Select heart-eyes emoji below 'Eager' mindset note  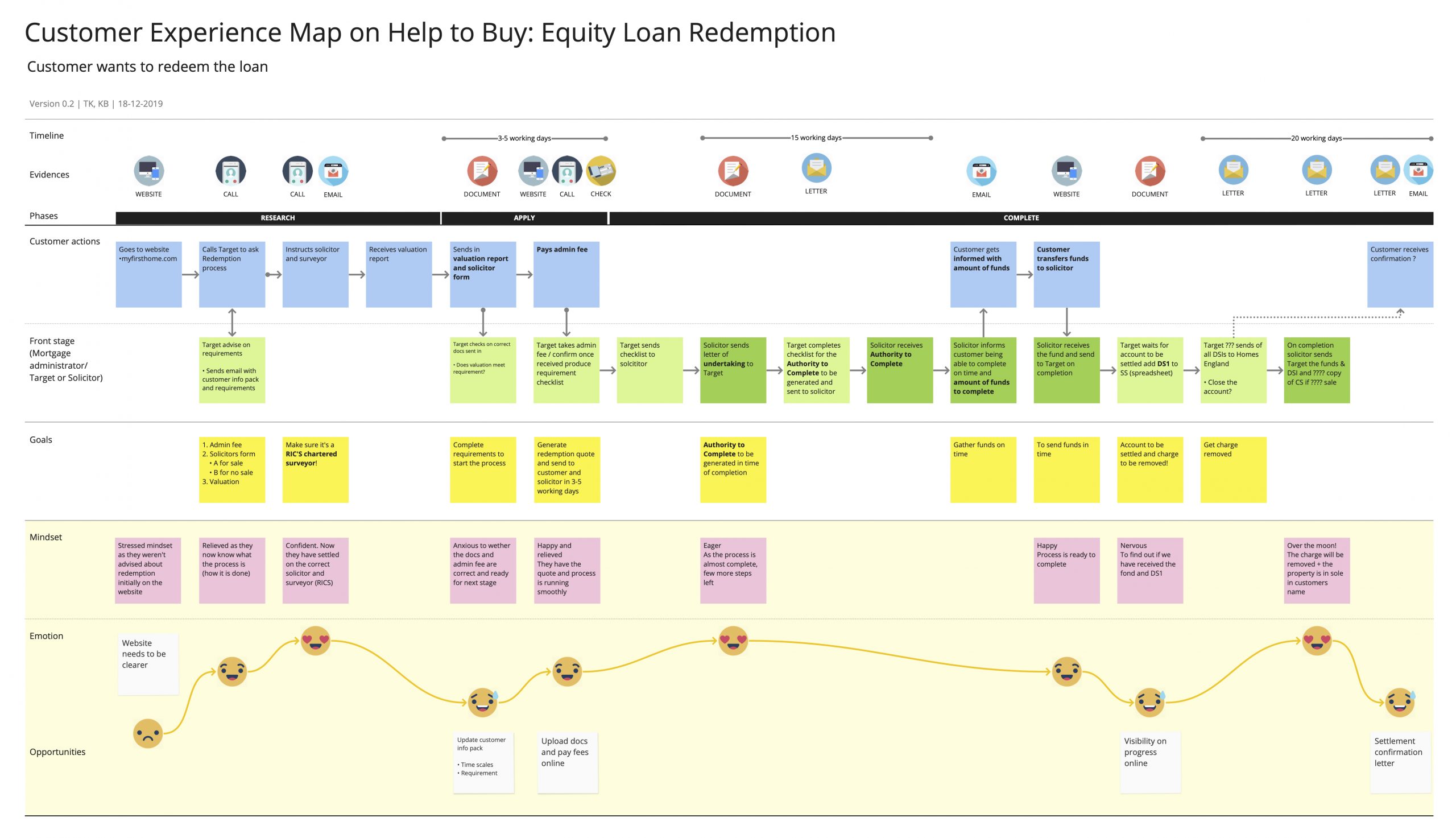[733, 641]
